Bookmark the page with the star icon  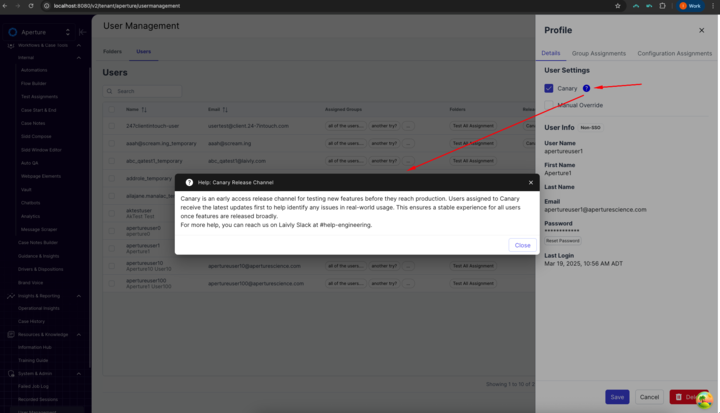pyautogui.click(x=618, y=6)
